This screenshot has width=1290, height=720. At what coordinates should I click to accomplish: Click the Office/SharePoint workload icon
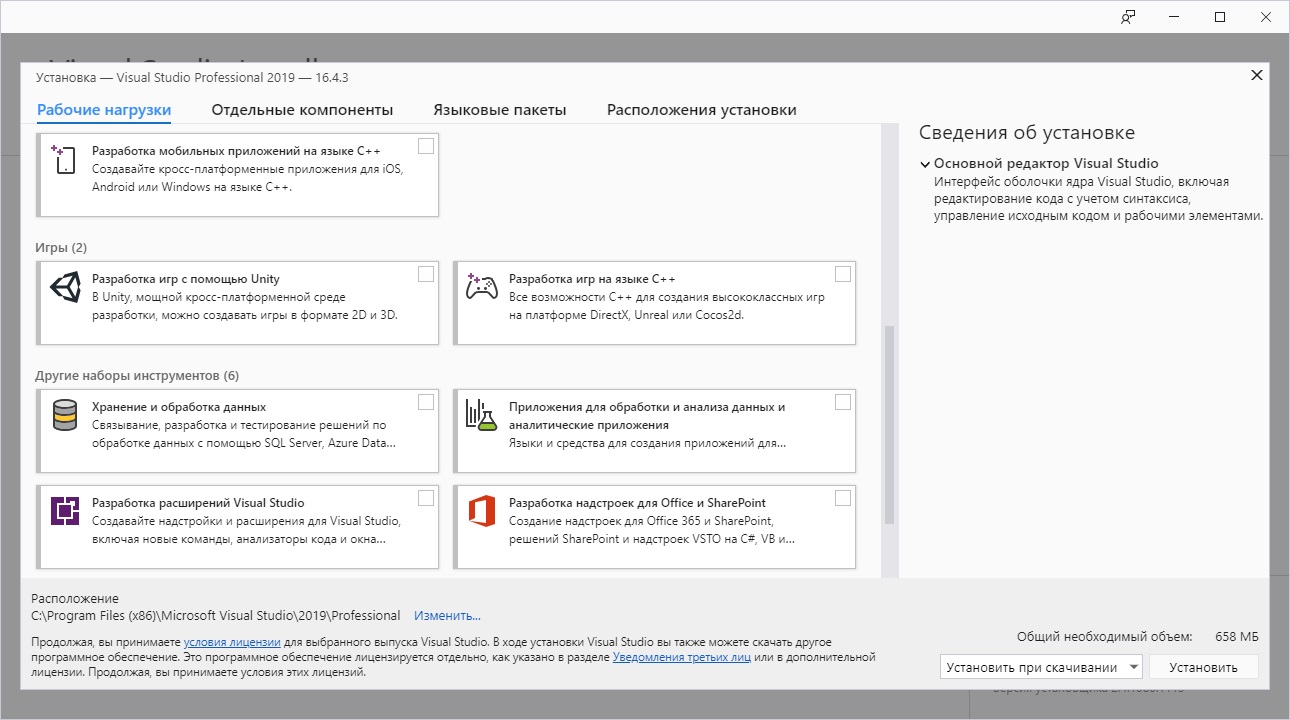(481, 511)
